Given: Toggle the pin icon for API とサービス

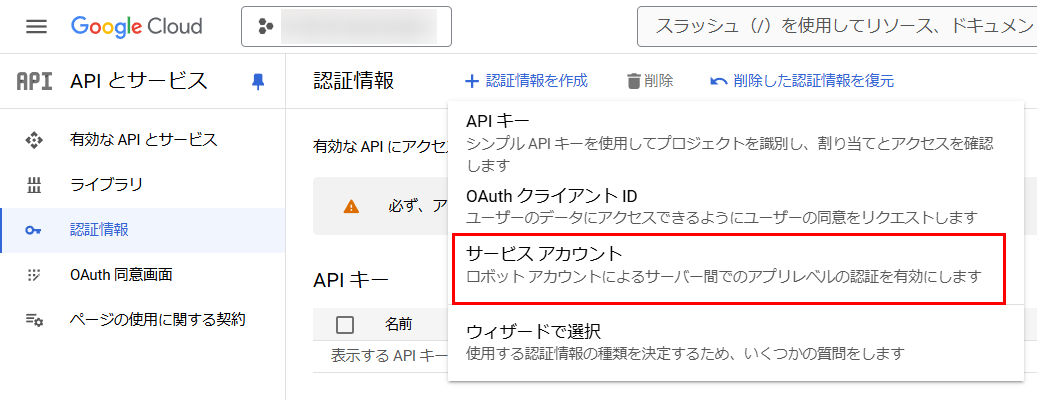Looking at the screenshot, I should click(x=258, y=81).
